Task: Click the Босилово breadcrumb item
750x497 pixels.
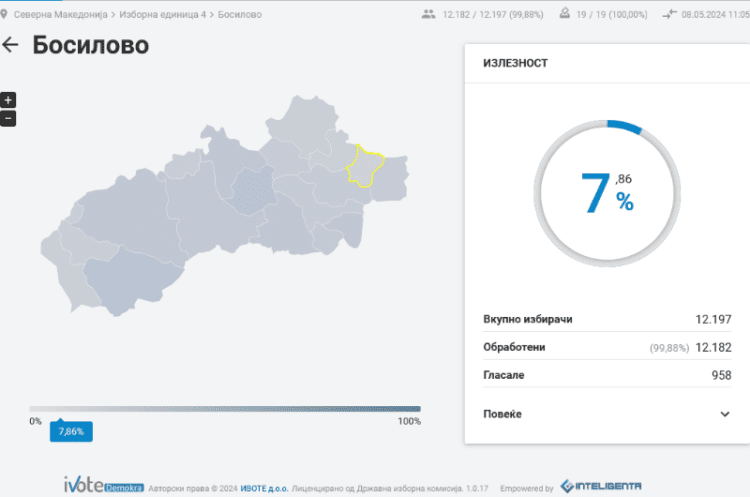Action: pos(240,14)
